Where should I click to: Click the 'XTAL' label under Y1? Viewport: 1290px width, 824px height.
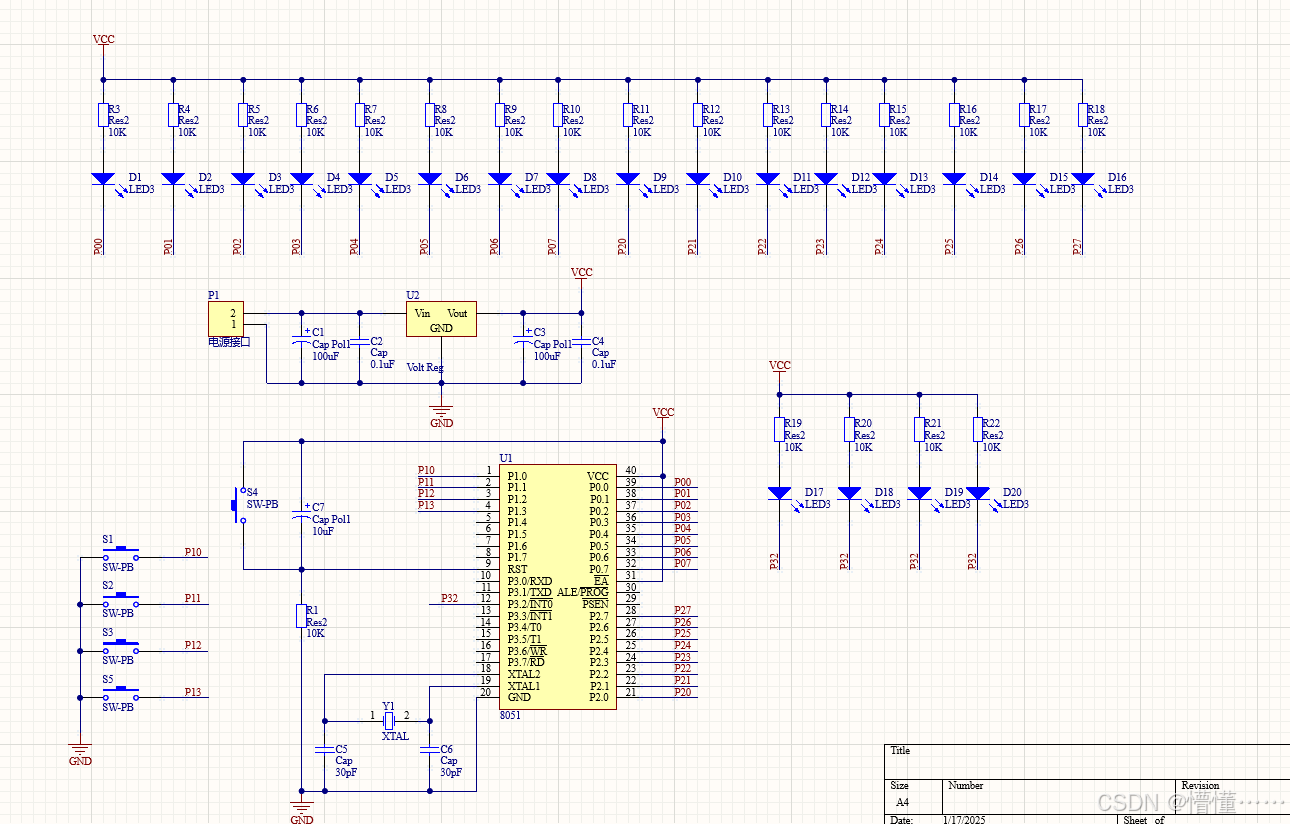pyautogui.click(x=395, y=736)
